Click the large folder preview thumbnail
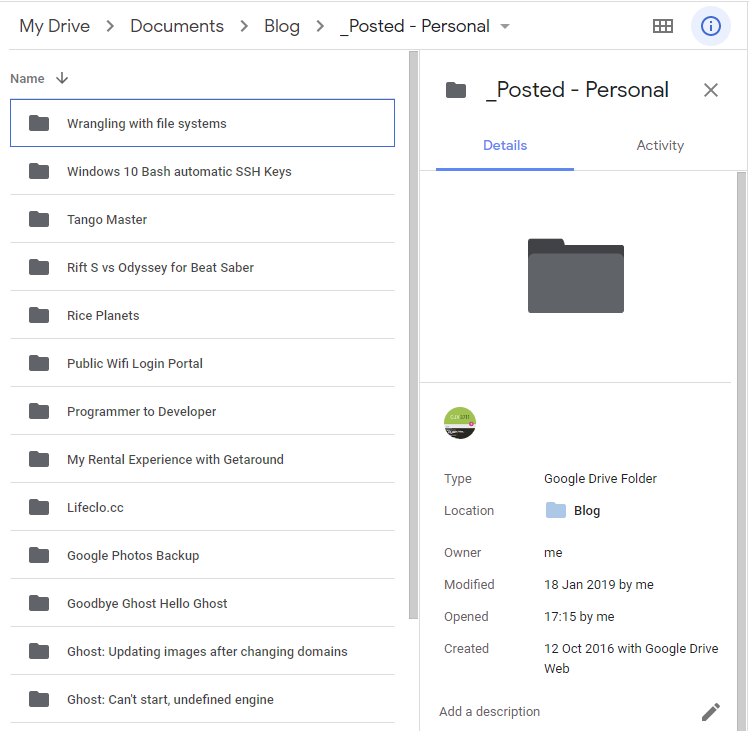 point(576,276)
